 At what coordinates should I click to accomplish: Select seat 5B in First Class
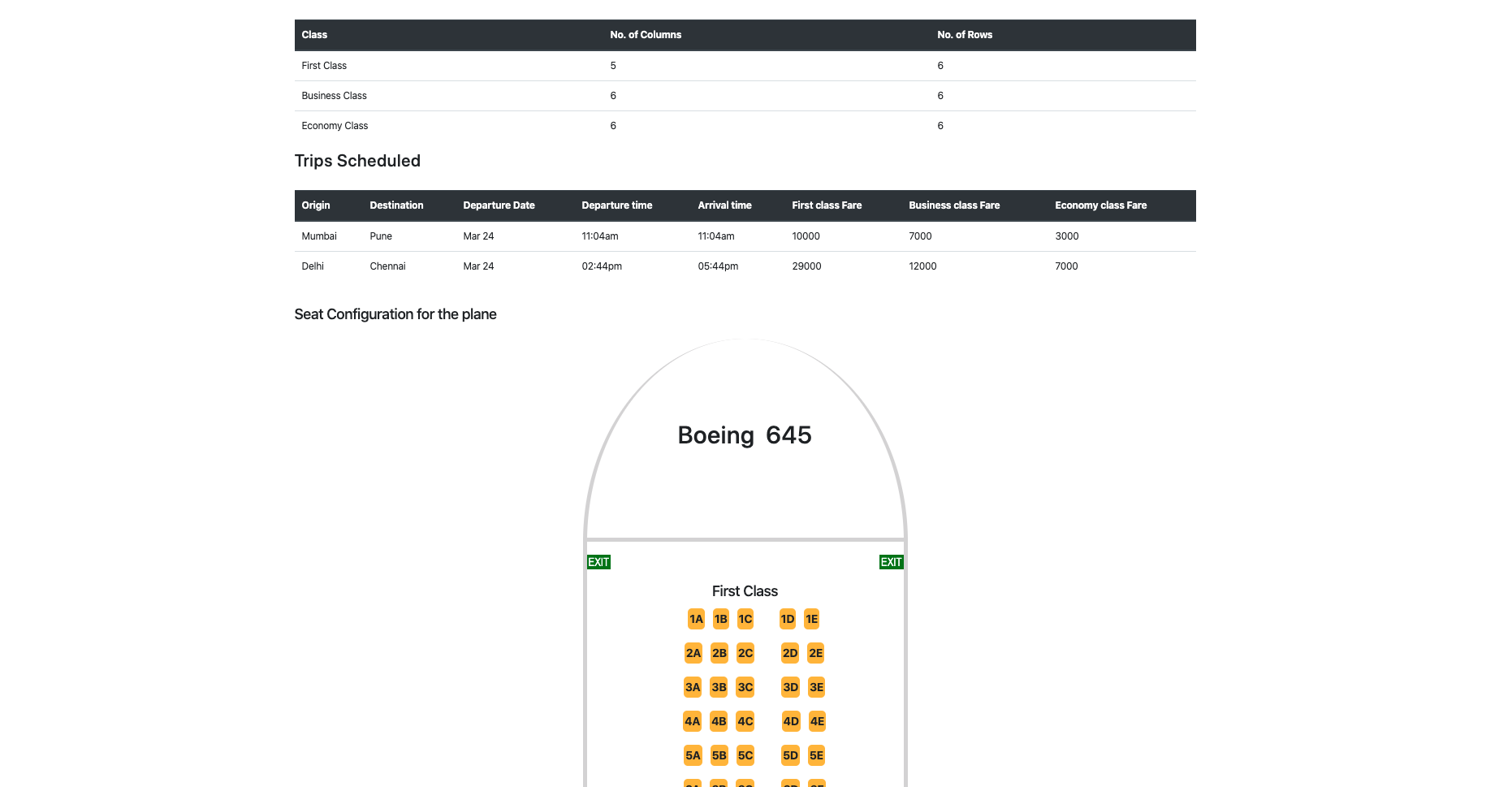(718, 755)
